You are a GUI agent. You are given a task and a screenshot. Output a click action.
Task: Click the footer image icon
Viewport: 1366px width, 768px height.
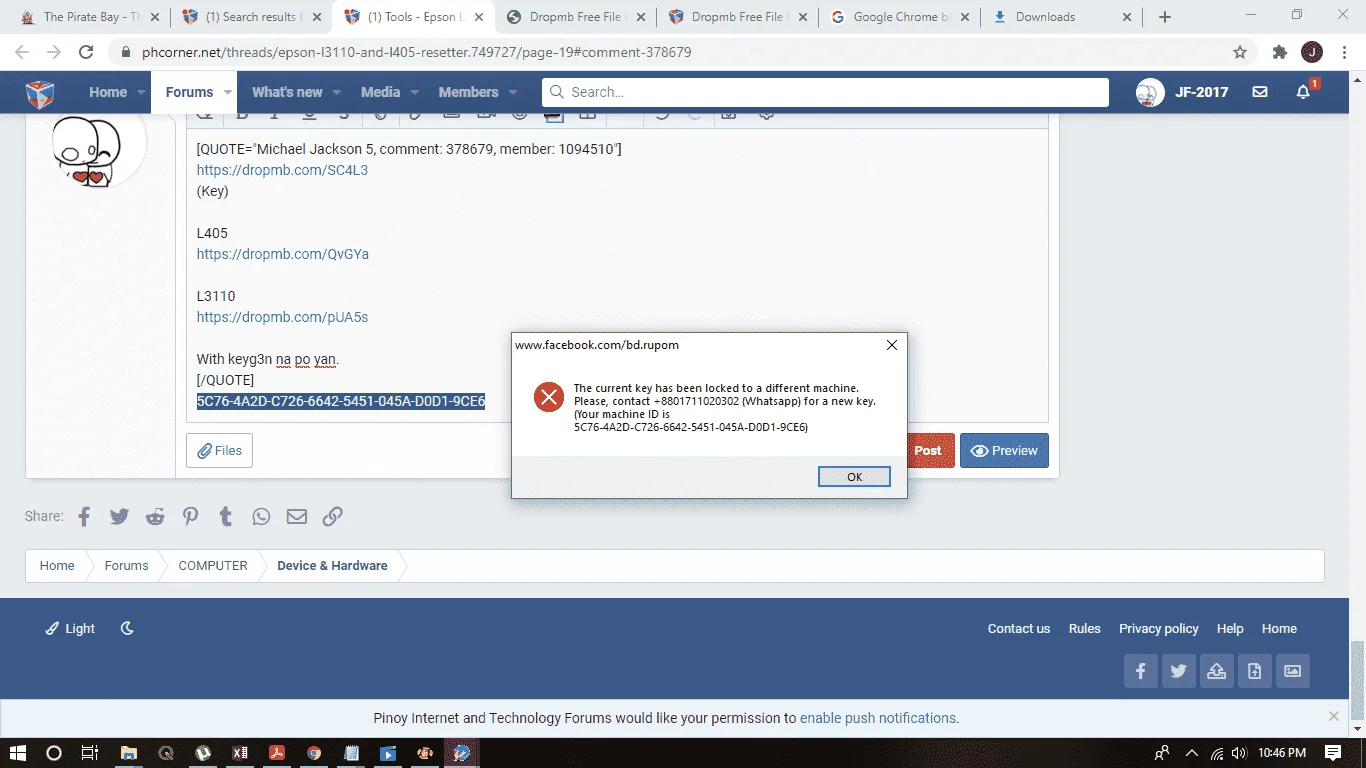pyautogui.click(x=1293, y=671)
